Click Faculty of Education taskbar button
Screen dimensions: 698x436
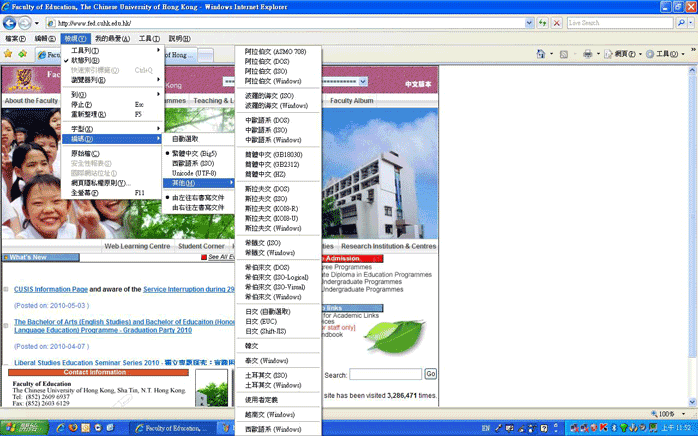click(x=173, y=428)
